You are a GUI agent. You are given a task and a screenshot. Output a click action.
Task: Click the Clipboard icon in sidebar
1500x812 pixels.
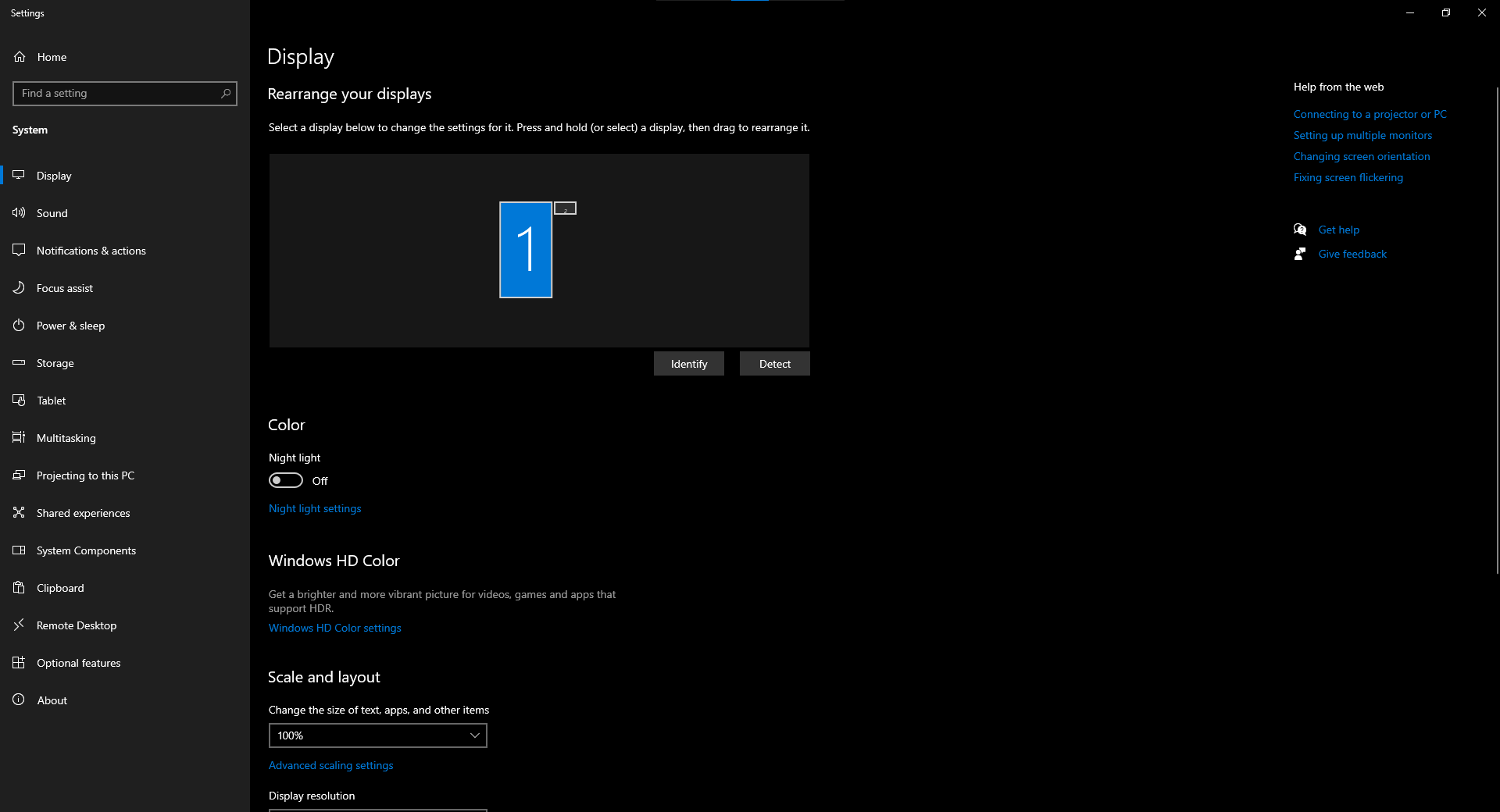click(x=19, y=588)
